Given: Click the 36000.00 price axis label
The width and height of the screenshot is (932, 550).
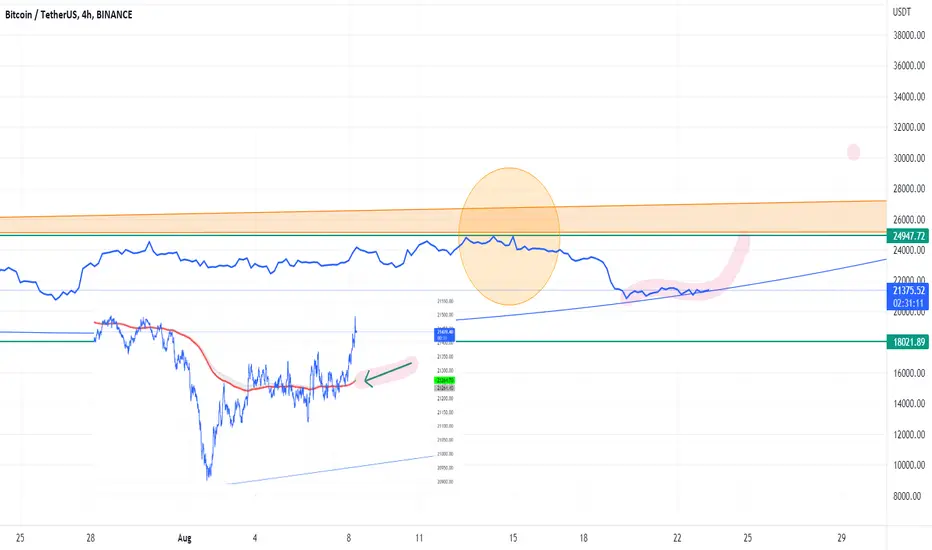Looking at the screenshot, I should click(x=909, y=65).
